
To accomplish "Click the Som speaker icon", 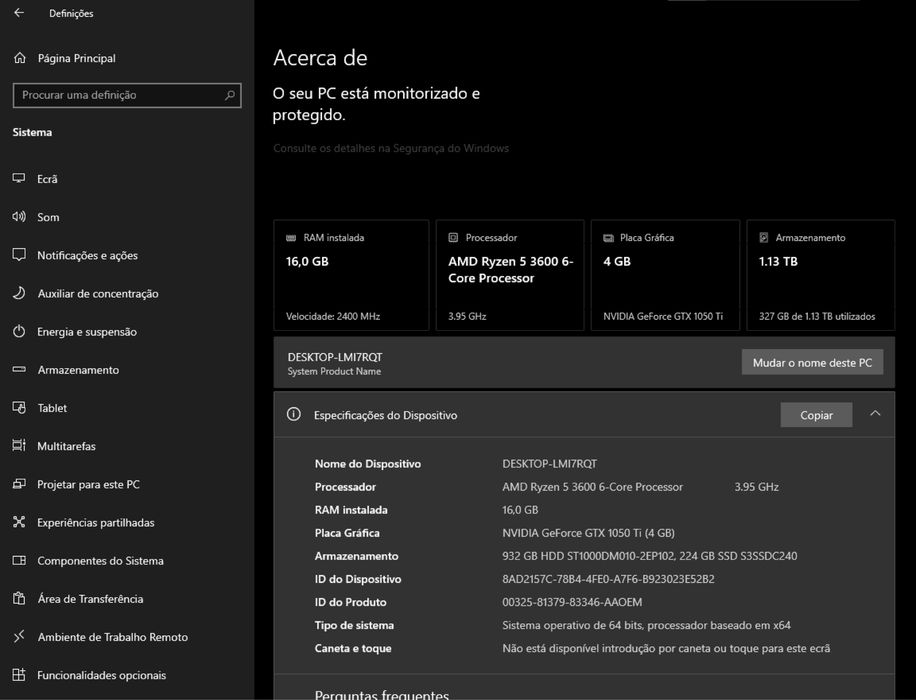I will [19, 217].
